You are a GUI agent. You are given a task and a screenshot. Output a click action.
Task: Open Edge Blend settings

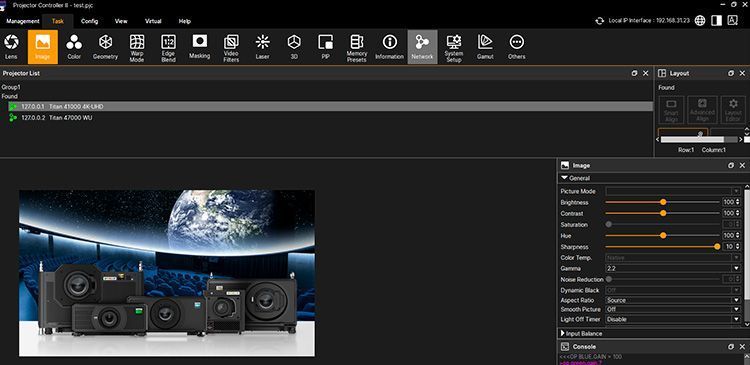(x=168, y=47)
